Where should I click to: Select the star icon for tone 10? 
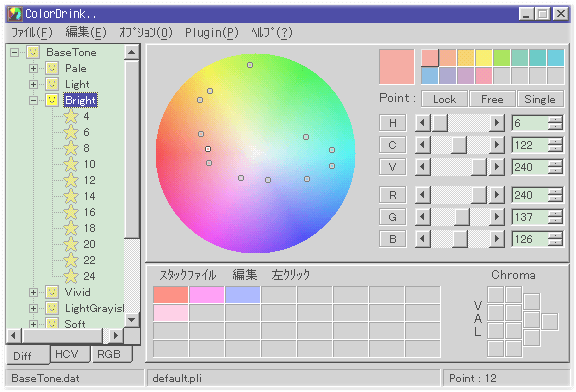[71, 164]
